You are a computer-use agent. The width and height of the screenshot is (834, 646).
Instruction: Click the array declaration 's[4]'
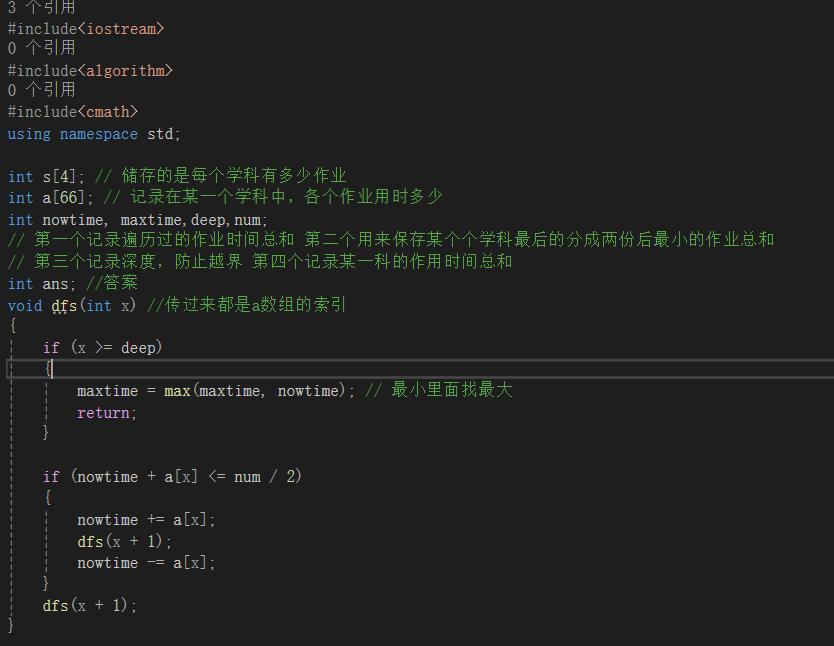coord(60,176)
